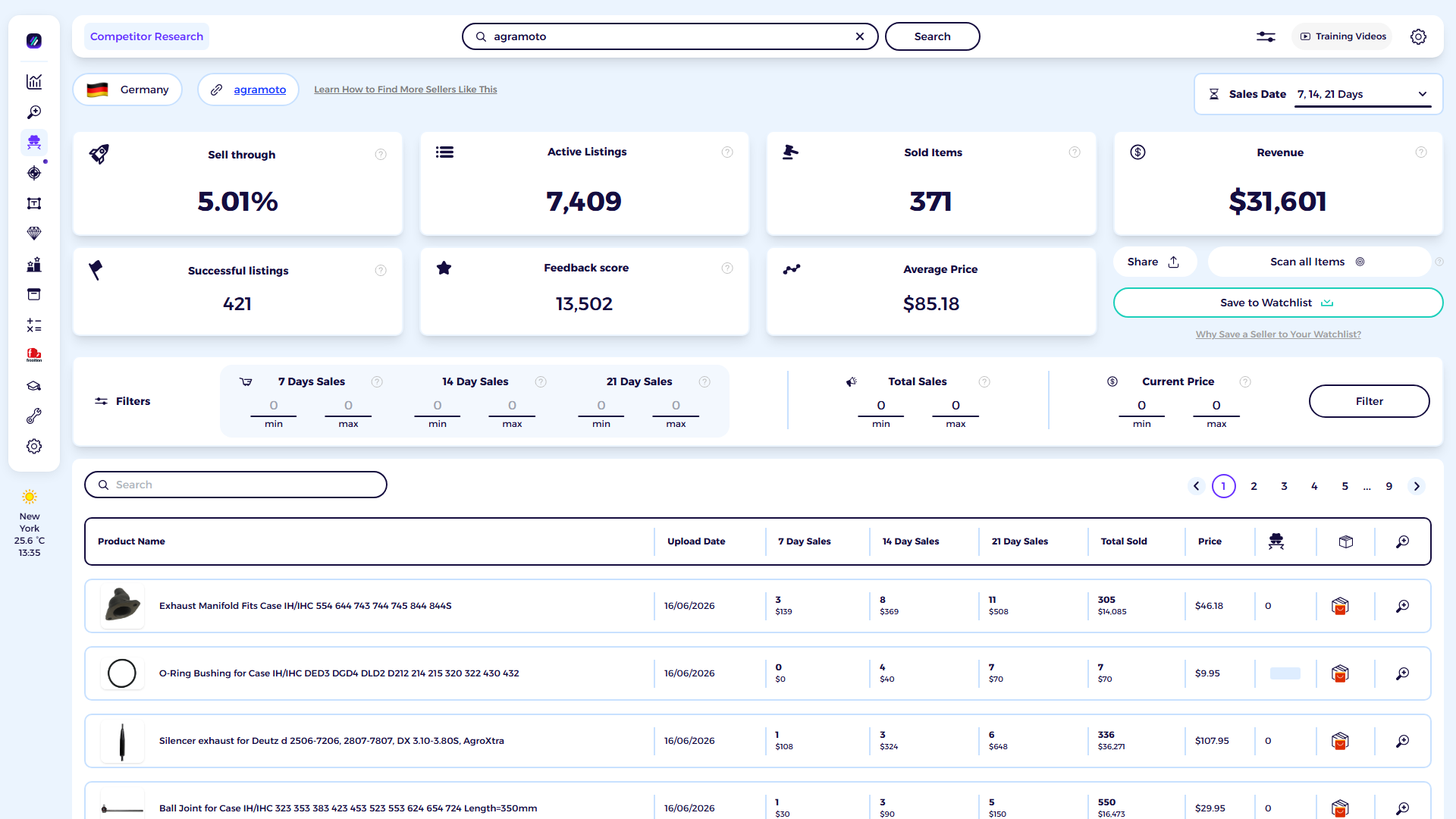The height and width of the screenshot is (819, 1456).
Task: Show help for Total Sales filter
Action: pyautogui.click(x=984, y=381)
